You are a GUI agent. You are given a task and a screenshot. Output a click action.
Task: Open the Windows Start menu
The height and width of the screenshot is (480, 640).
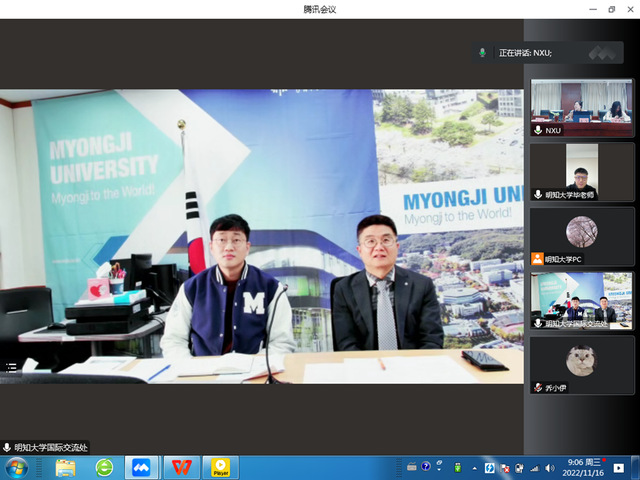pyautogui.click(x=16, y=468)
